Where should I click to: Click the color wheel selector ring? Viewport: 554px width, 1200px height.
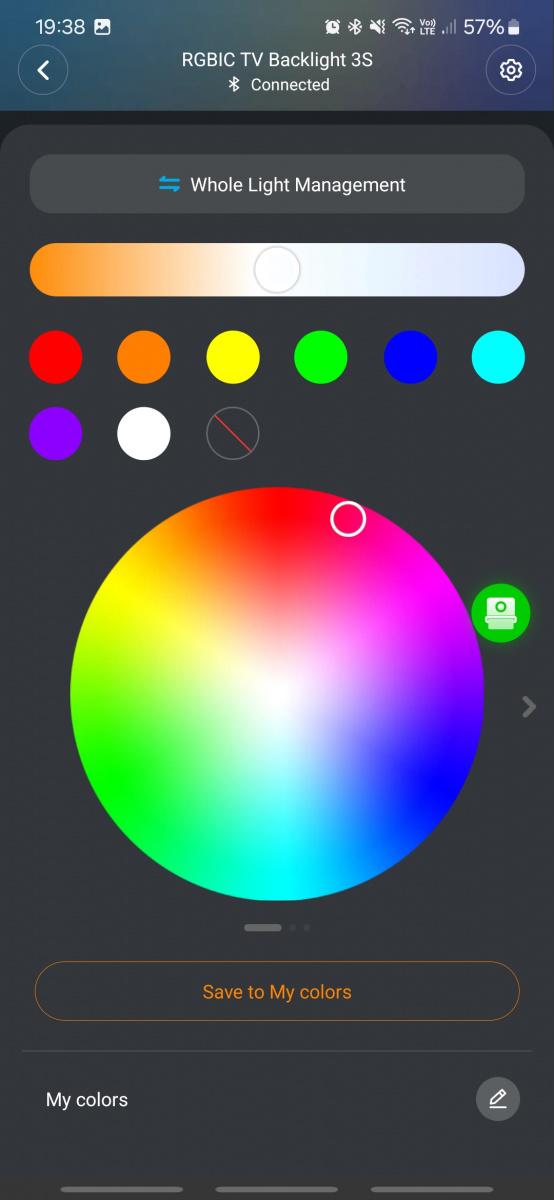coord(348,519)
